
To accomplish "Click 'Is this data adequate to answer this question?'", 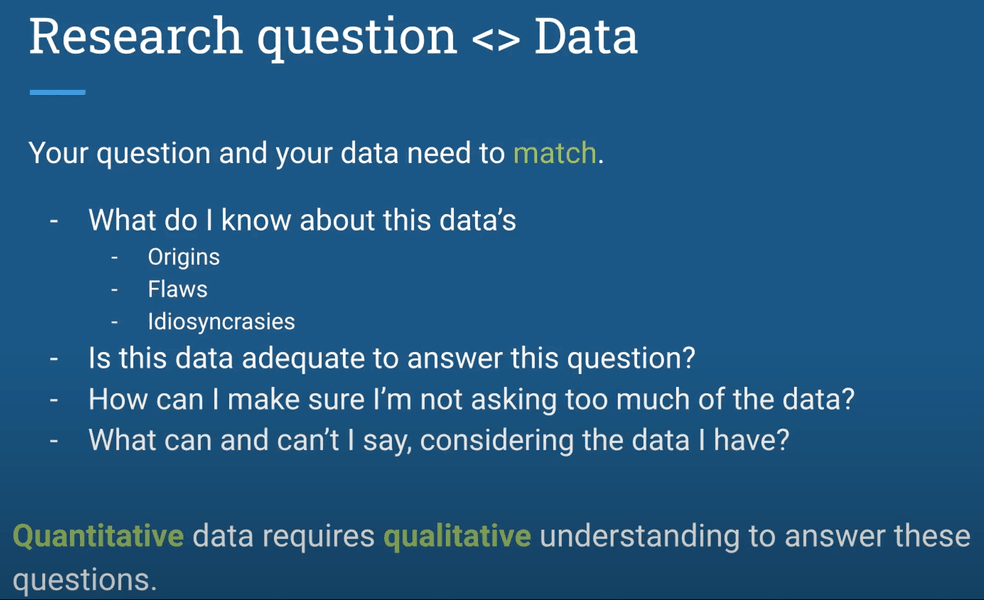I will (392, 358).
